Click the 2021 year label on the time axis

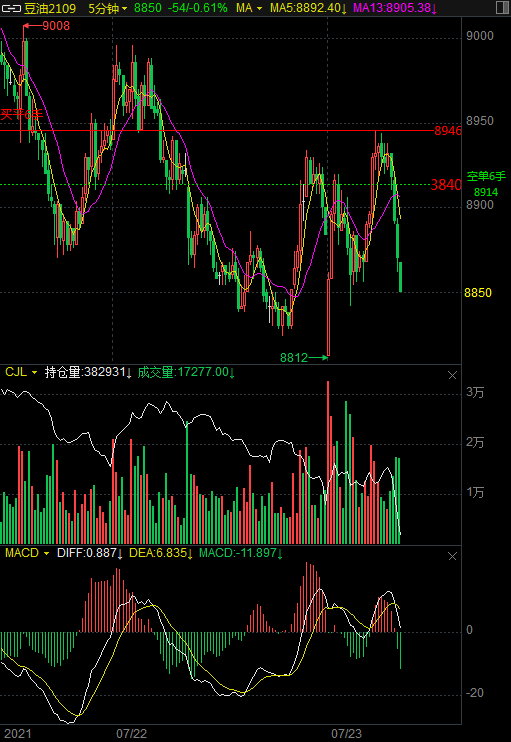(x=18, y=734)
